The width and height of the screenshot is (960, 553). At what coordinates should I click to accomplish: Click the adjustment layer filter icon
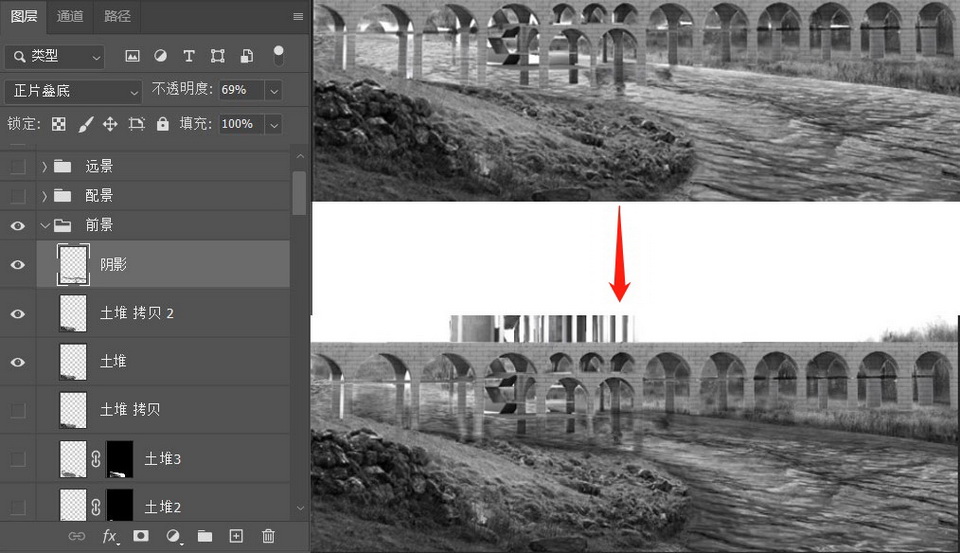click(160, 57)
